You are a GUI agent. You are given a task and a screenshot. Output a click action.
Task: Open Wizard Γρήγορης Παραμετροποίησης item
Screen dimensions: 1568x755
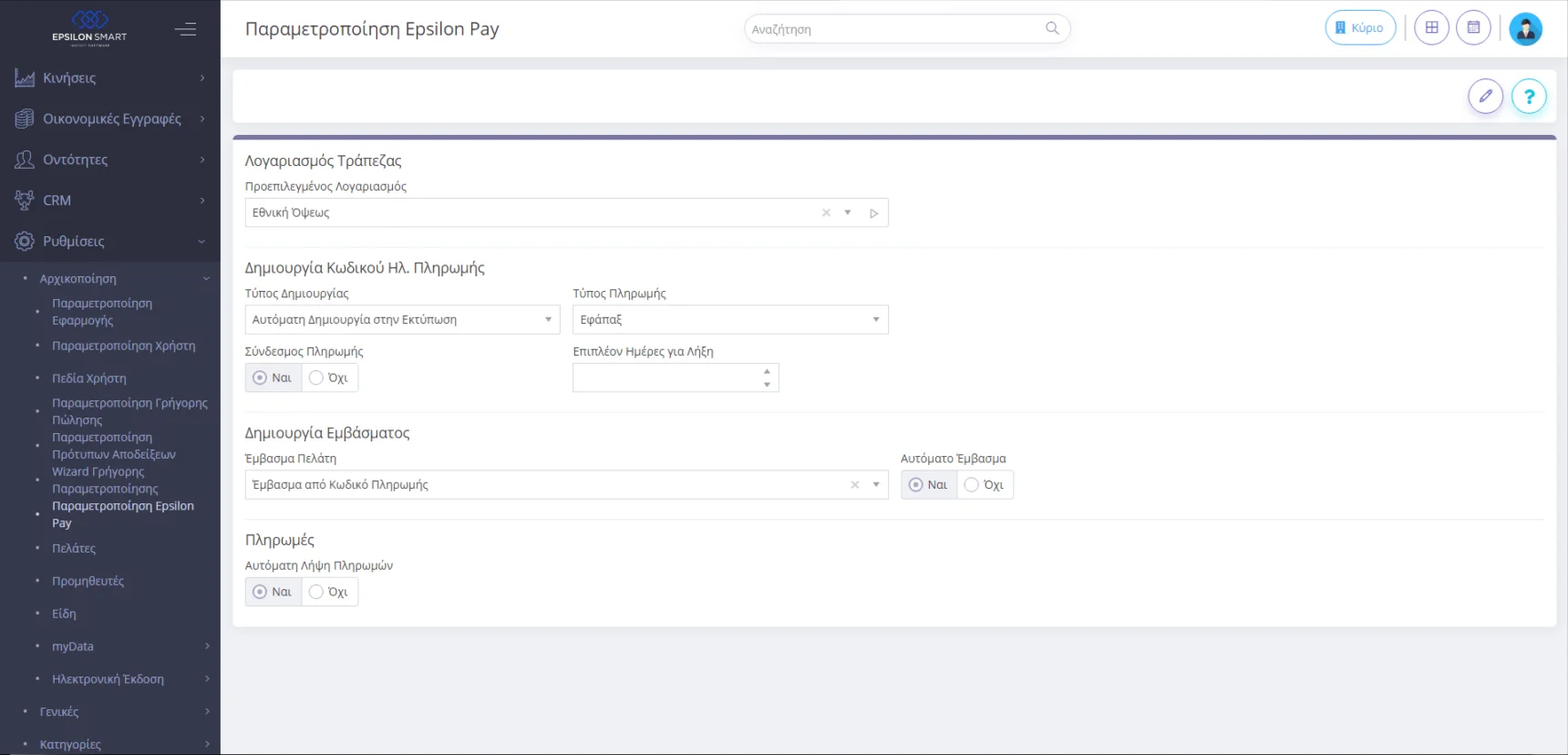105,480
